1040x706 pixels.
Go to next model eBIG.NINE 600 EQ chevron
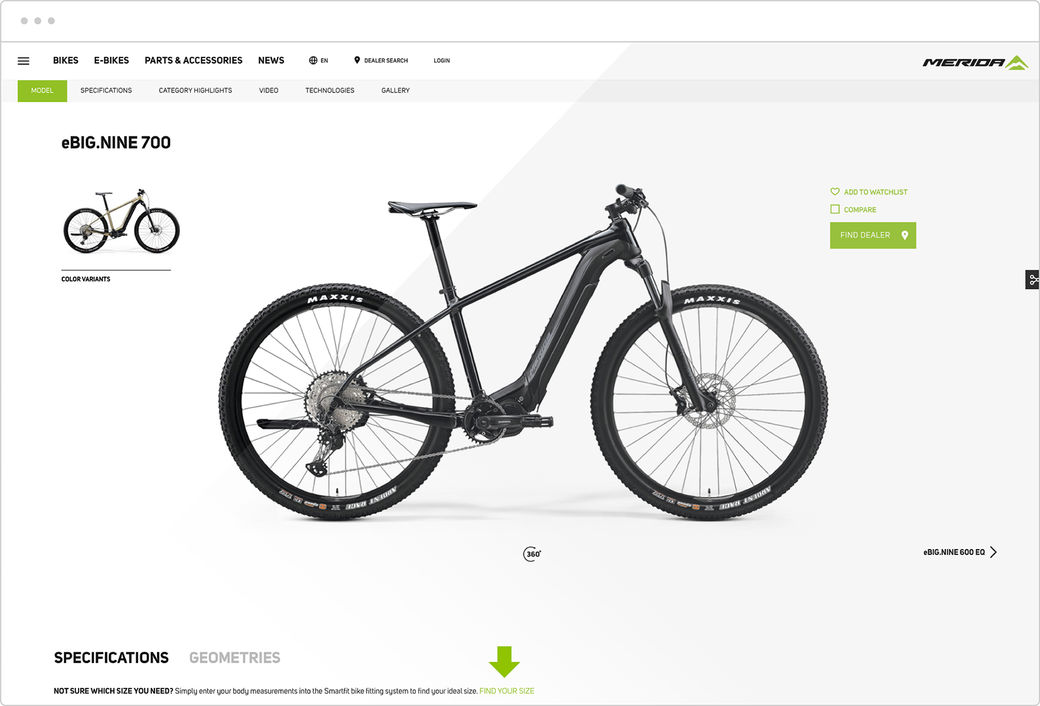pos(993,552)
